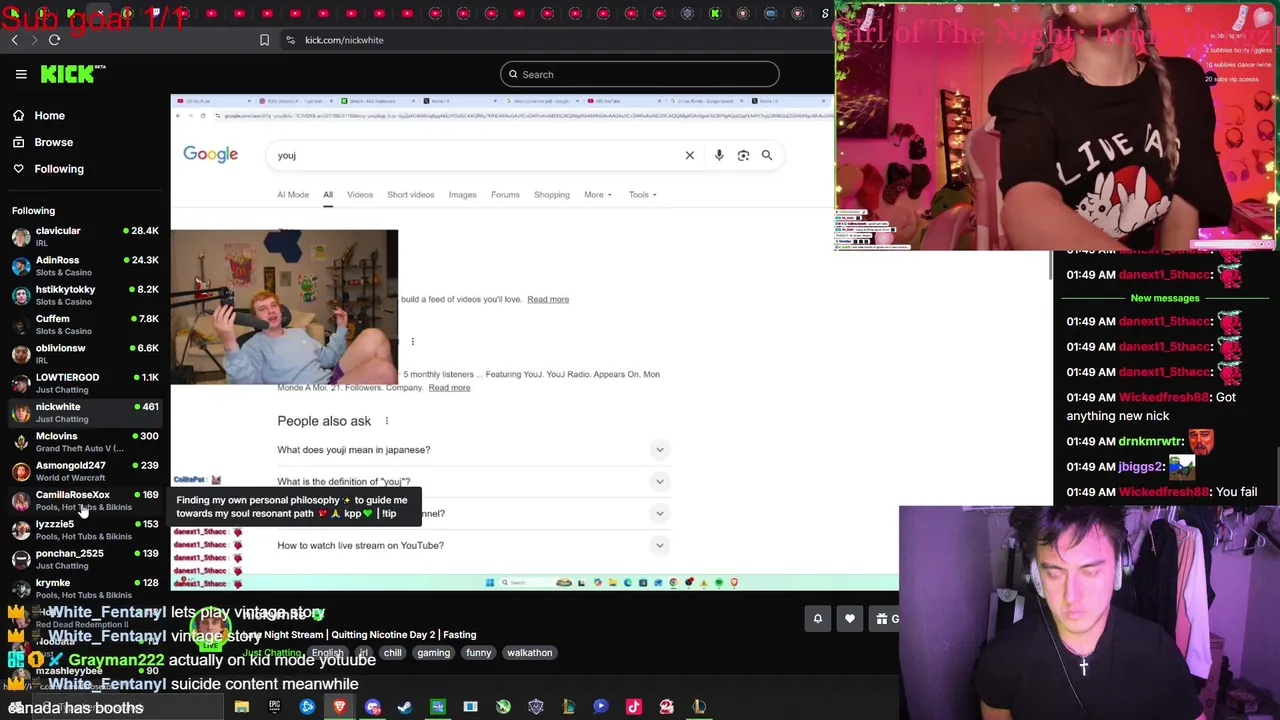The width and height of the screenshot is (1280, 720).
Task: Click the Kick Search field
Action: tap(640, 74)
